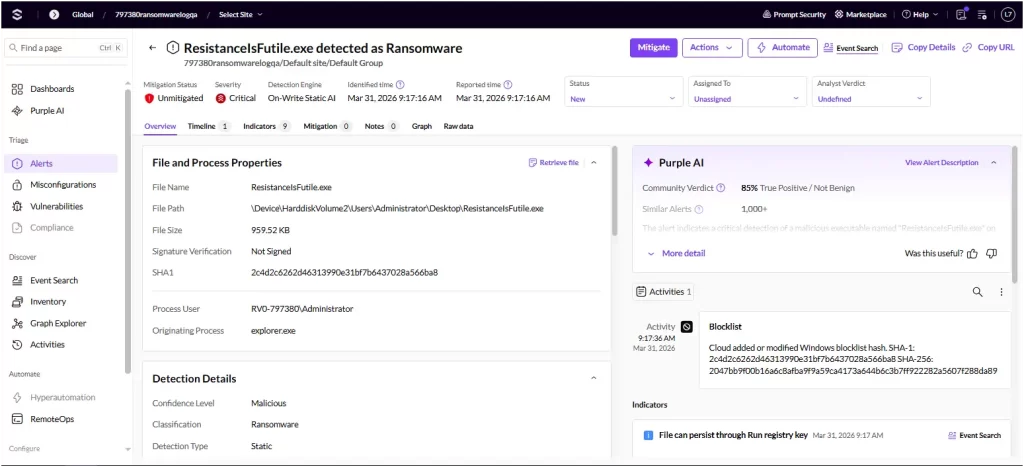Click the sidebar's vertical scrollbar
This screenshot has width=1024, height=467.
(128, 232)
